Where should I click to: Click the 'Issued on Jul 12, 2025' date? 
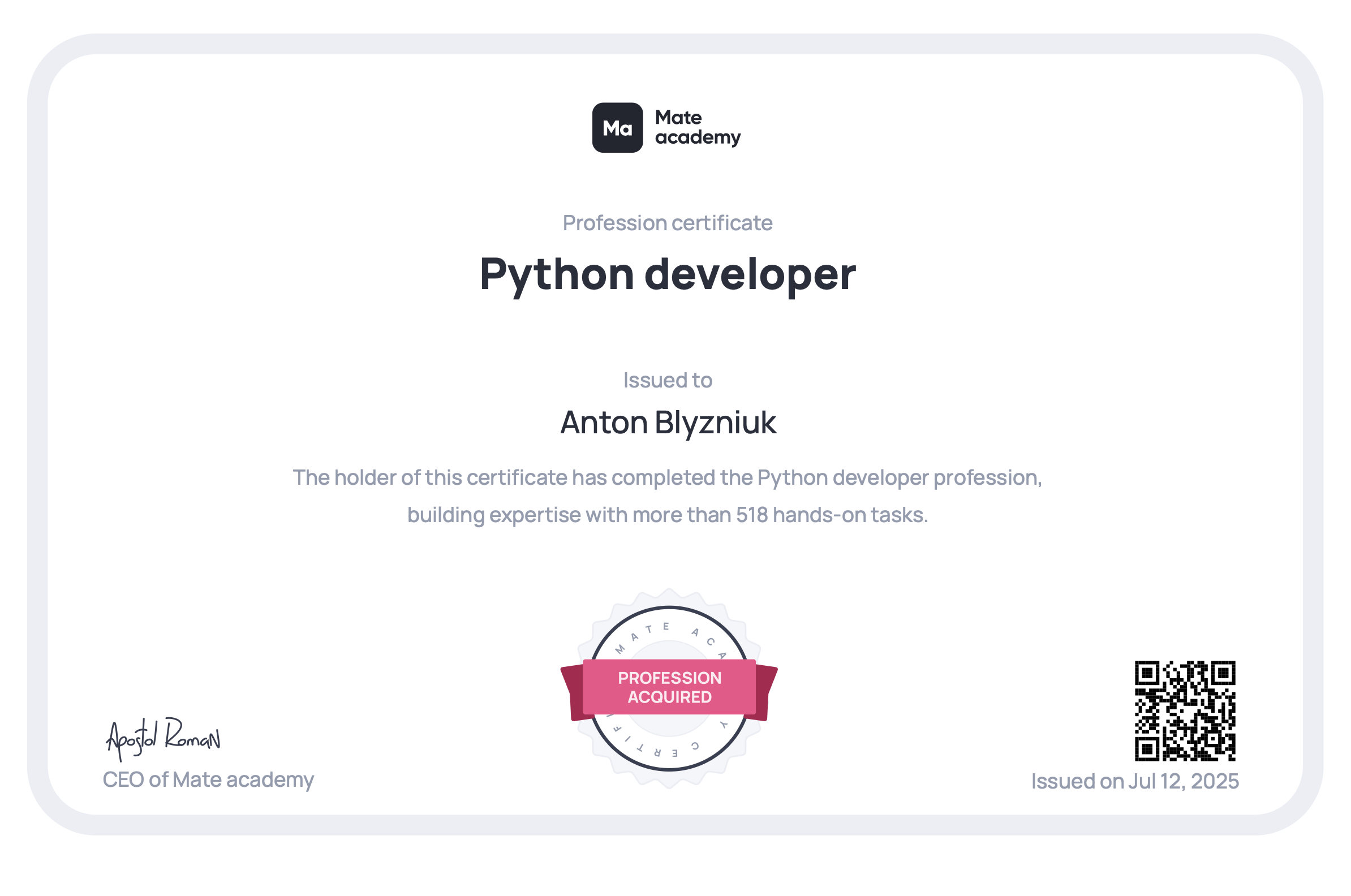coord(1135,781)
